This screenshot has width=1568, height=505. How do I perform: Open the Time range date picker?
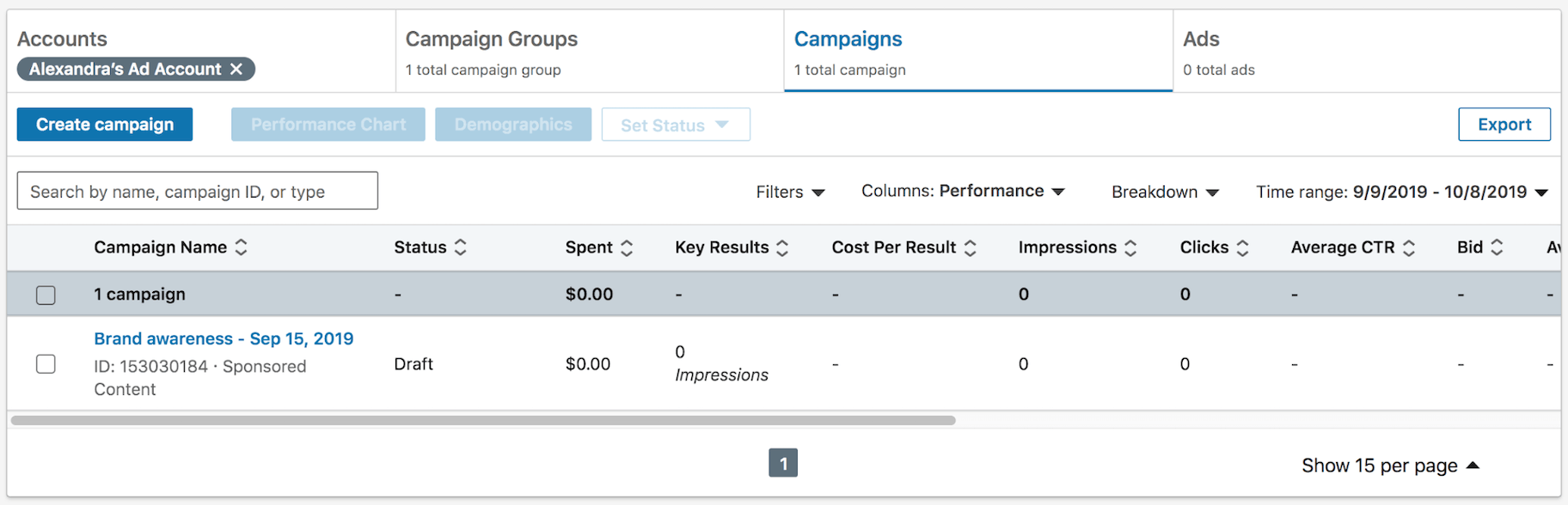click(1401, 192)
